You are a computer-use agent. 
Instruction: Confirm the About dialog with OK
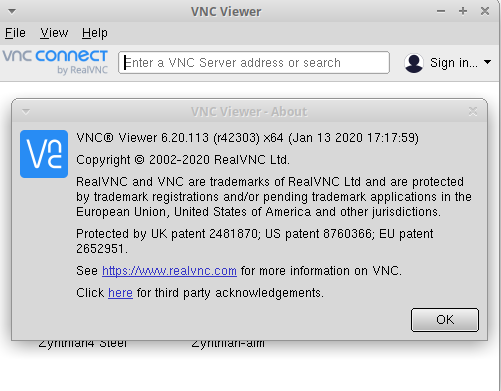pos(445,320)
